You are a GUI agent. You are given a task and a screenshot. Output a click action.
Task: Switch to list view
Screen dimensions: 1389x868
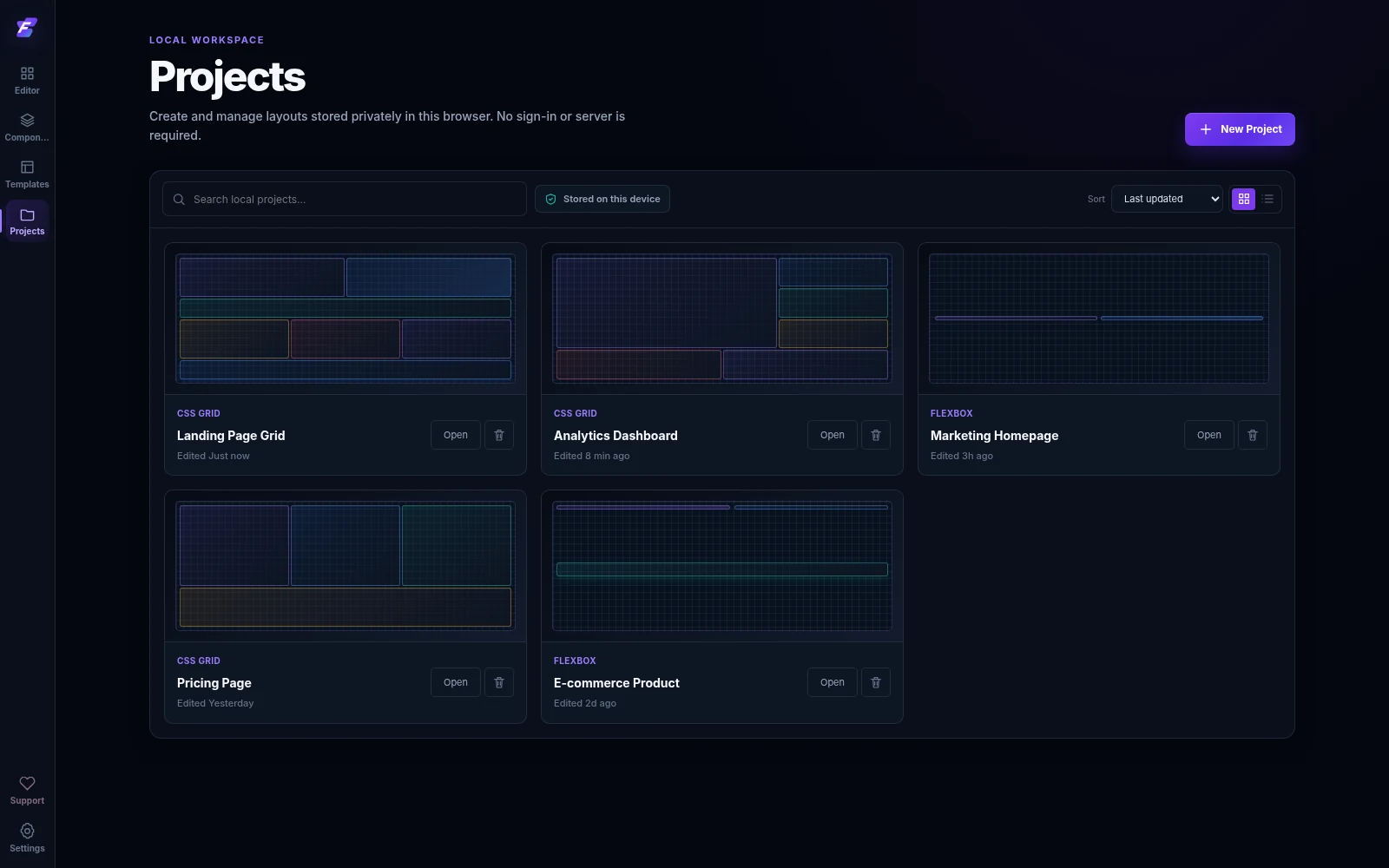point(1268,199)
